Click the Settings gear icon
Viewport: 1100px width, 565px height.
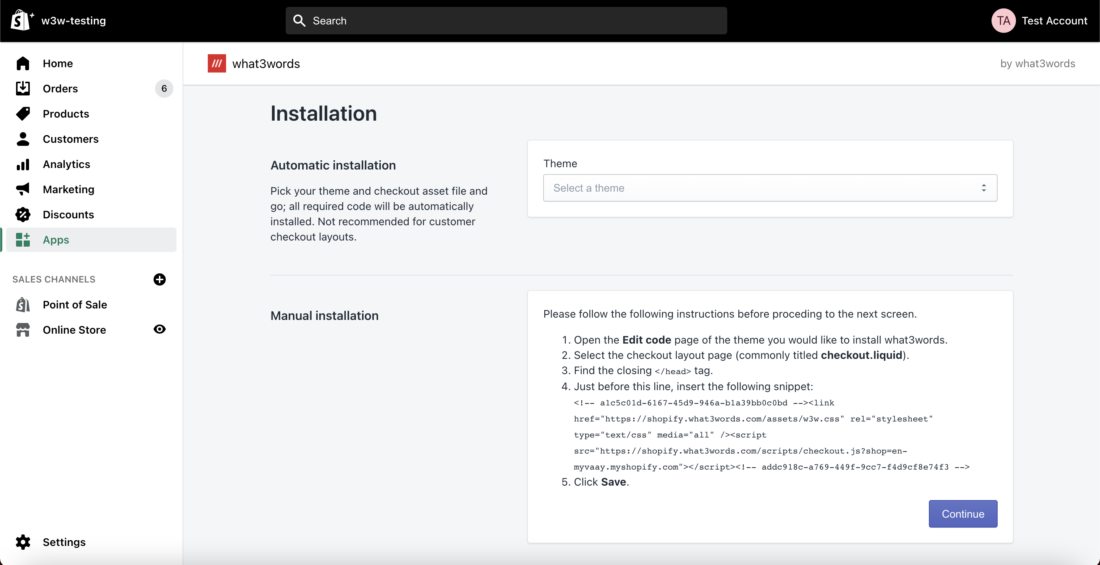[x=23, y=543]
